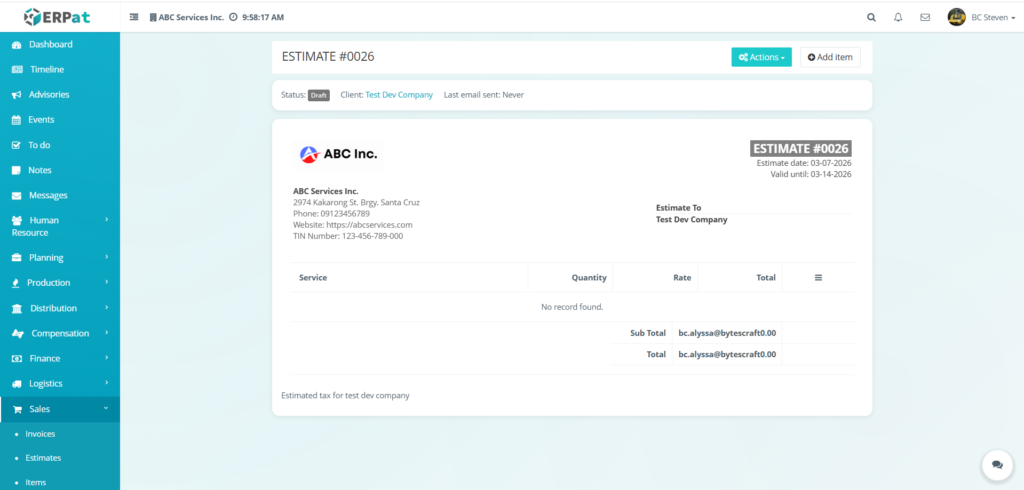Open Estimates under Sales
The width and height of the screenshot is (1024, 490).
43,458
